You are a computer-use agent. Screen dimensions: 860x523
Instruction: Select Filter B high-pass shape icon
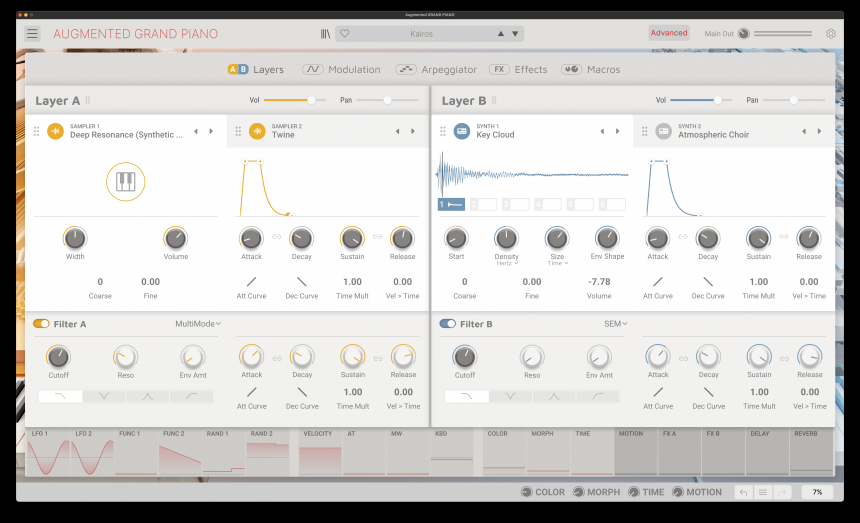pos(598,396)
